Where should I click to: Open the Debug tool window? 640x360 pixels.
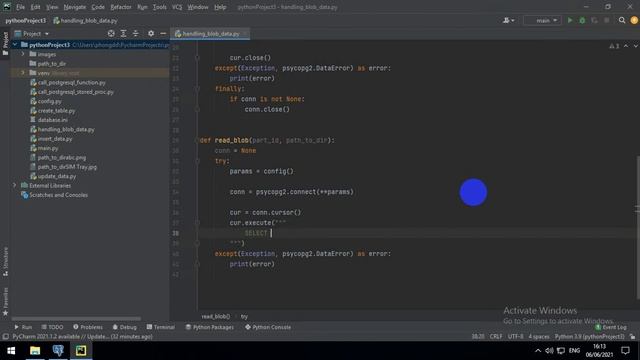(x=124, y=327)
